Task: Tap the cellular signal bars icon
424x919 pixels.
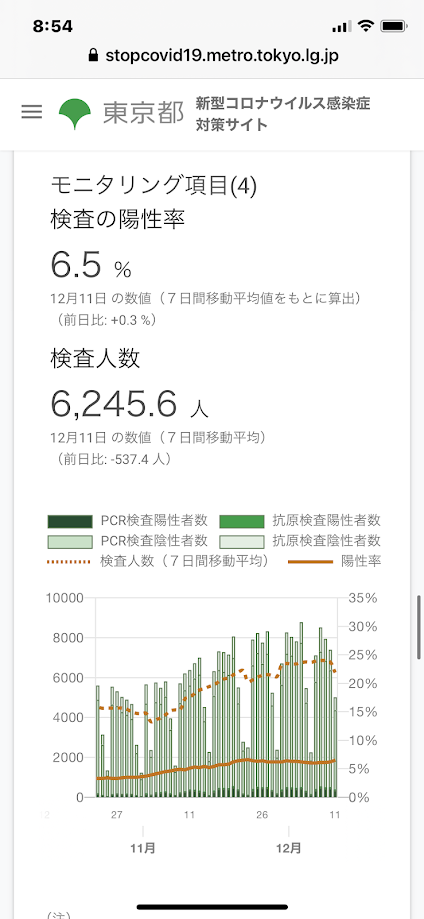Action: (x=341, y=26)
